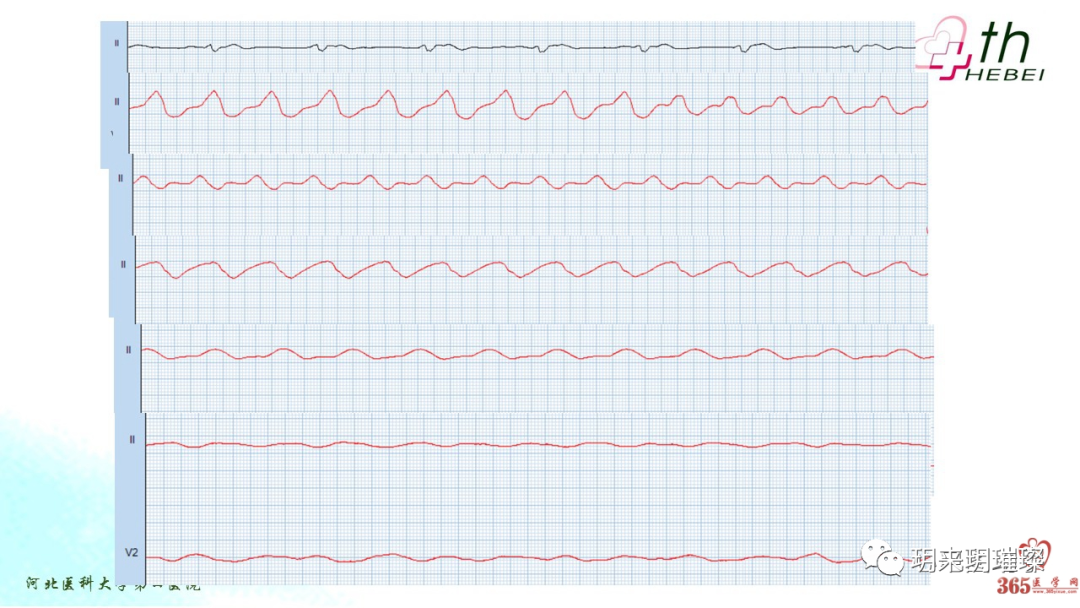Select the II label of the black ECG trace

(116, 43)
